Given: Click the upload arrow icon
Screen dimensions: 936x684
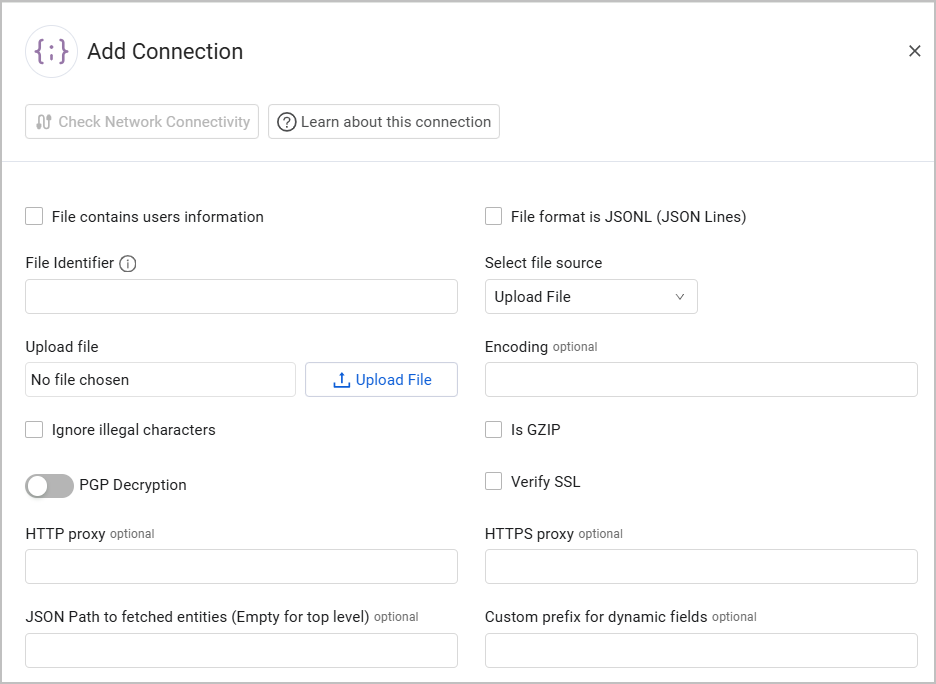Looking at the screenshot, I should point(341,380).
